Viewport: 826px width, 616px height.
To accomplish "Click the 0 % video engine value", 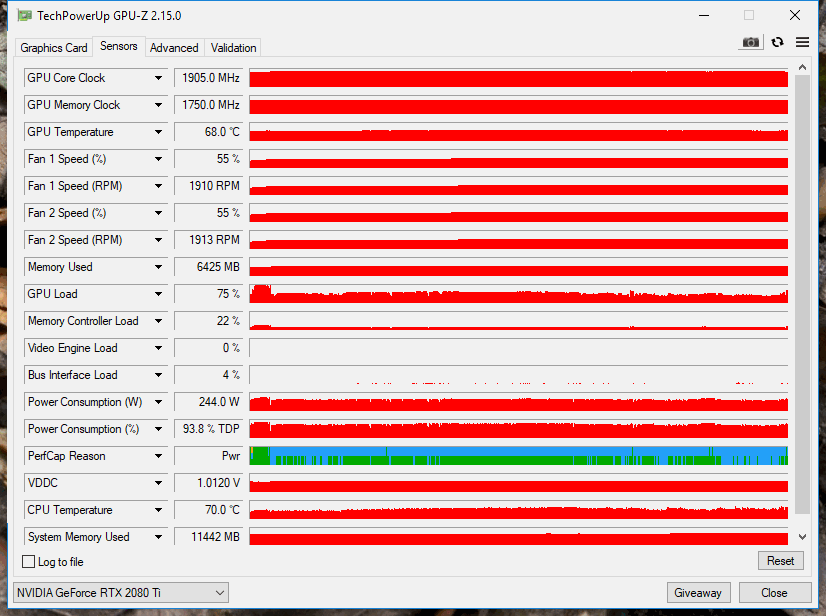I will coord(209,348).
